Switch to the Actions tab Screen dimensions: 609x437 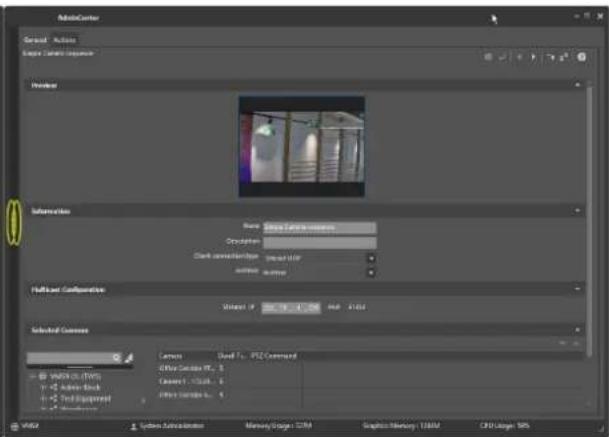[64, 40]
